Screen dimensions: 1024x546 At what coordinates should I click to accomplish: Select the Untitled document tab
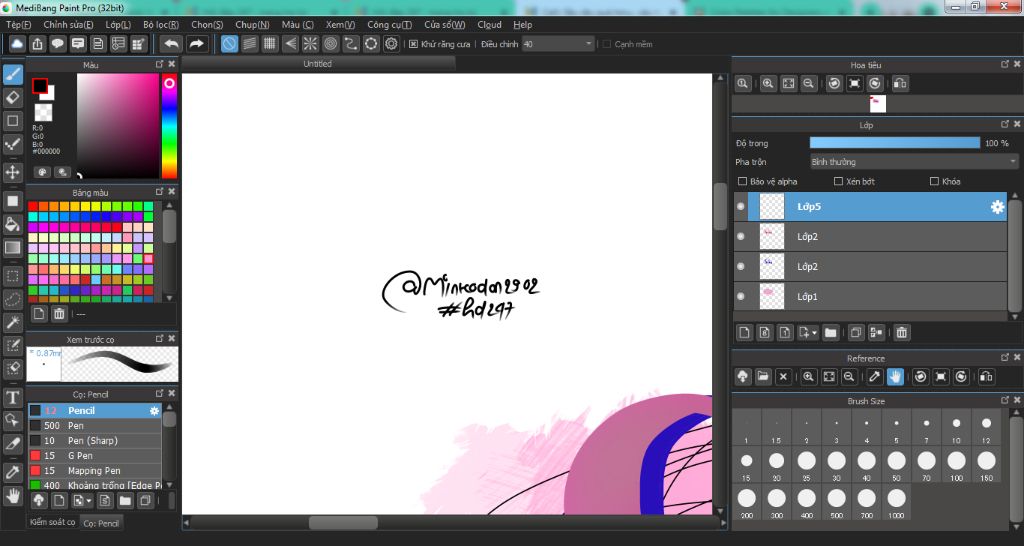tap(317, 64)
